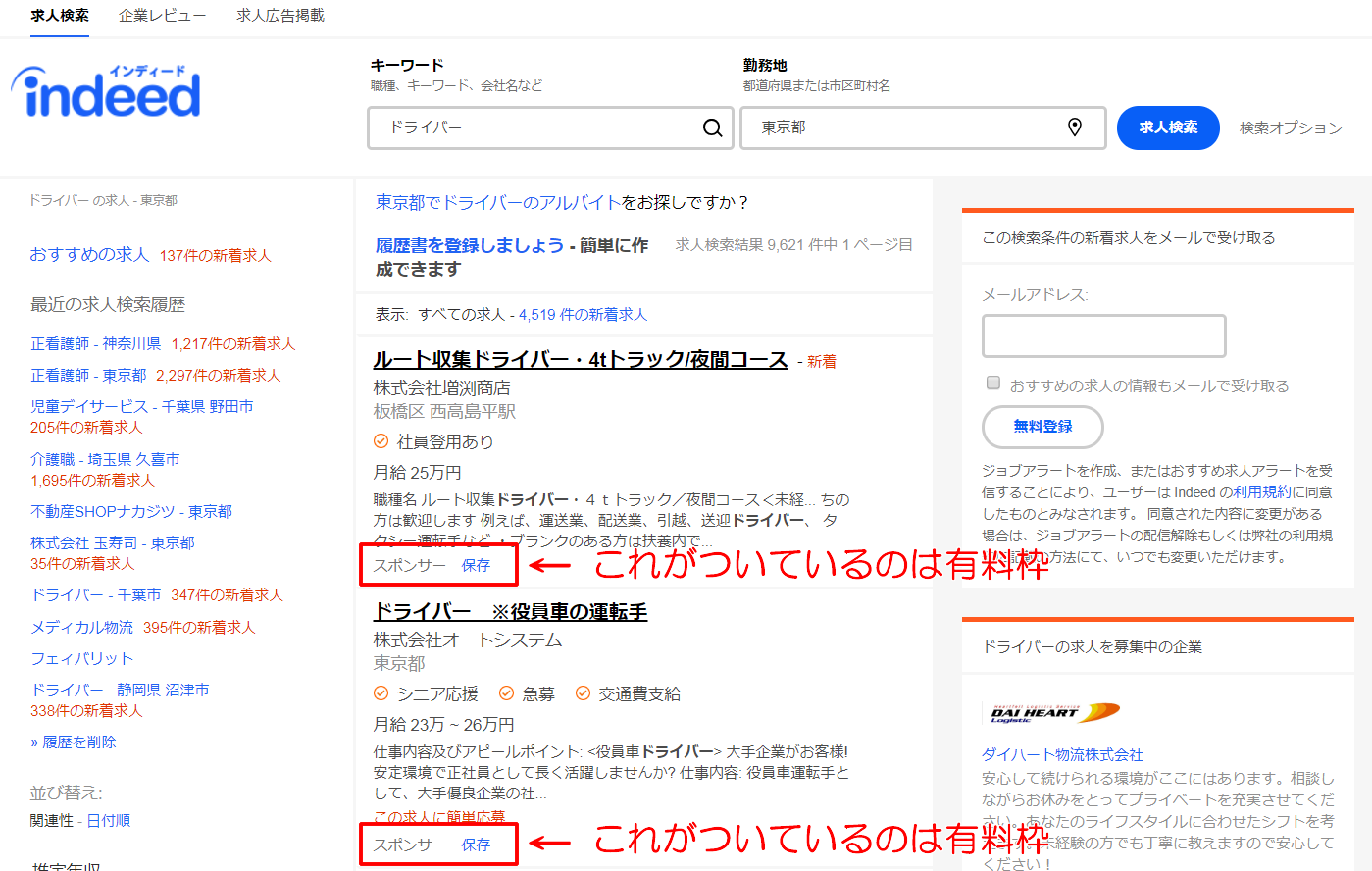Screen dimensions: 1372x871
Task: Click 月給 25万円 salary text
Action: coord(418,473)
